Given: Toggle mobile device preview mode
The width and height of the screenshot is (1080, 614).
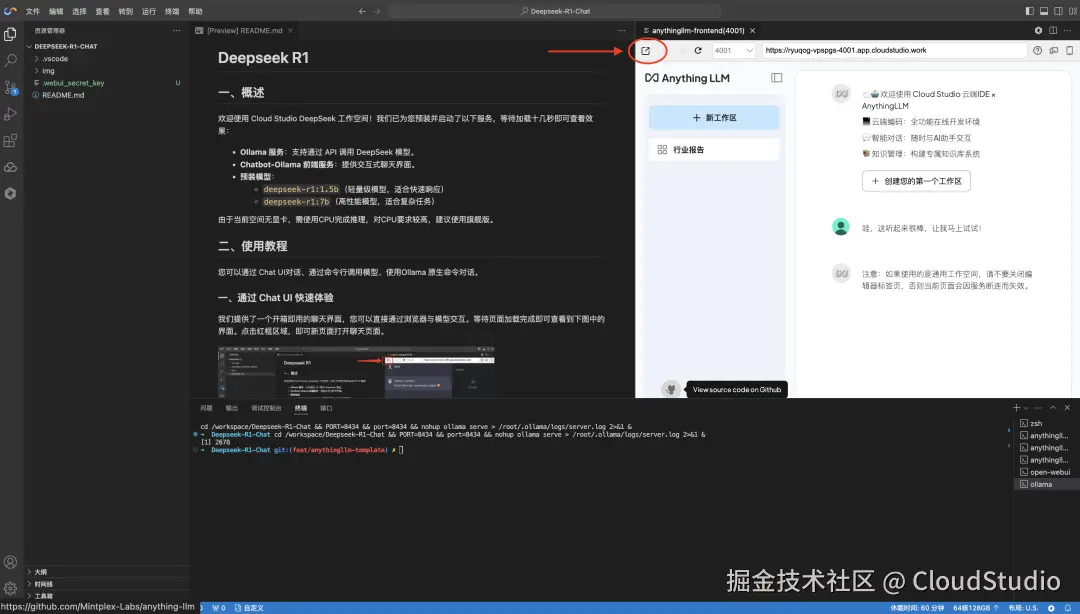Looking at the screenshot, I should click(x=1069, y=50).
